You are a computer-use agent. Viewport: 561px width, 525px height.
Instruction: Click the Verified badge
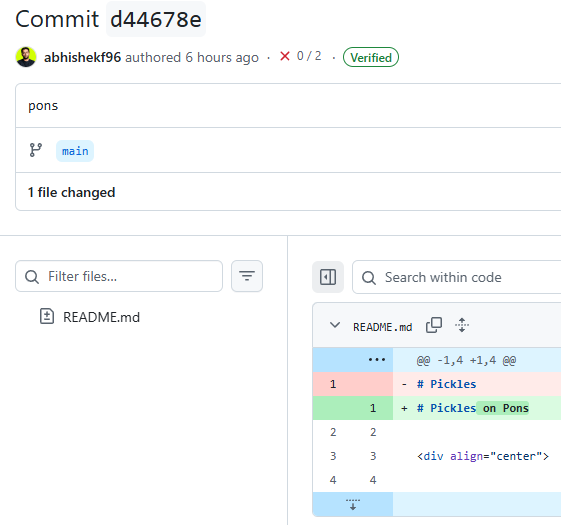click(x=371, y=57)
